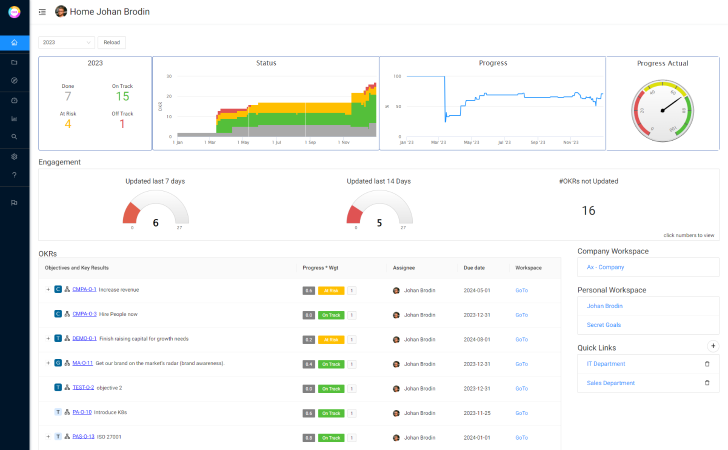Expand the MA-O-11 brand awareness objective

point(47,363)
